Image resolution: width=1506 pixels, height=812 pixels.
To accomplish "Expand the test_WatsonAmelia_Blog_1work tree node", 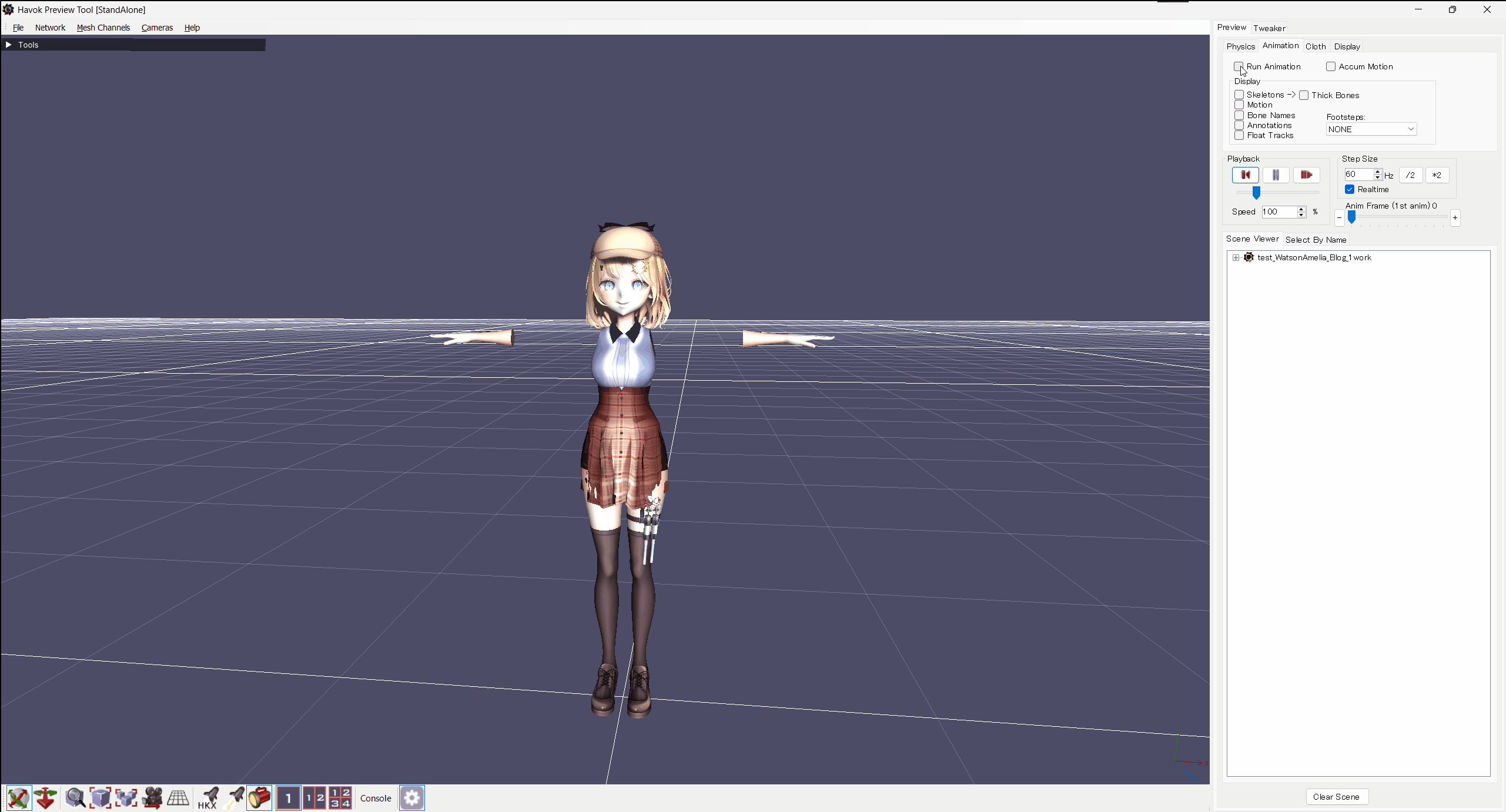I will (x=1236, y=257).
